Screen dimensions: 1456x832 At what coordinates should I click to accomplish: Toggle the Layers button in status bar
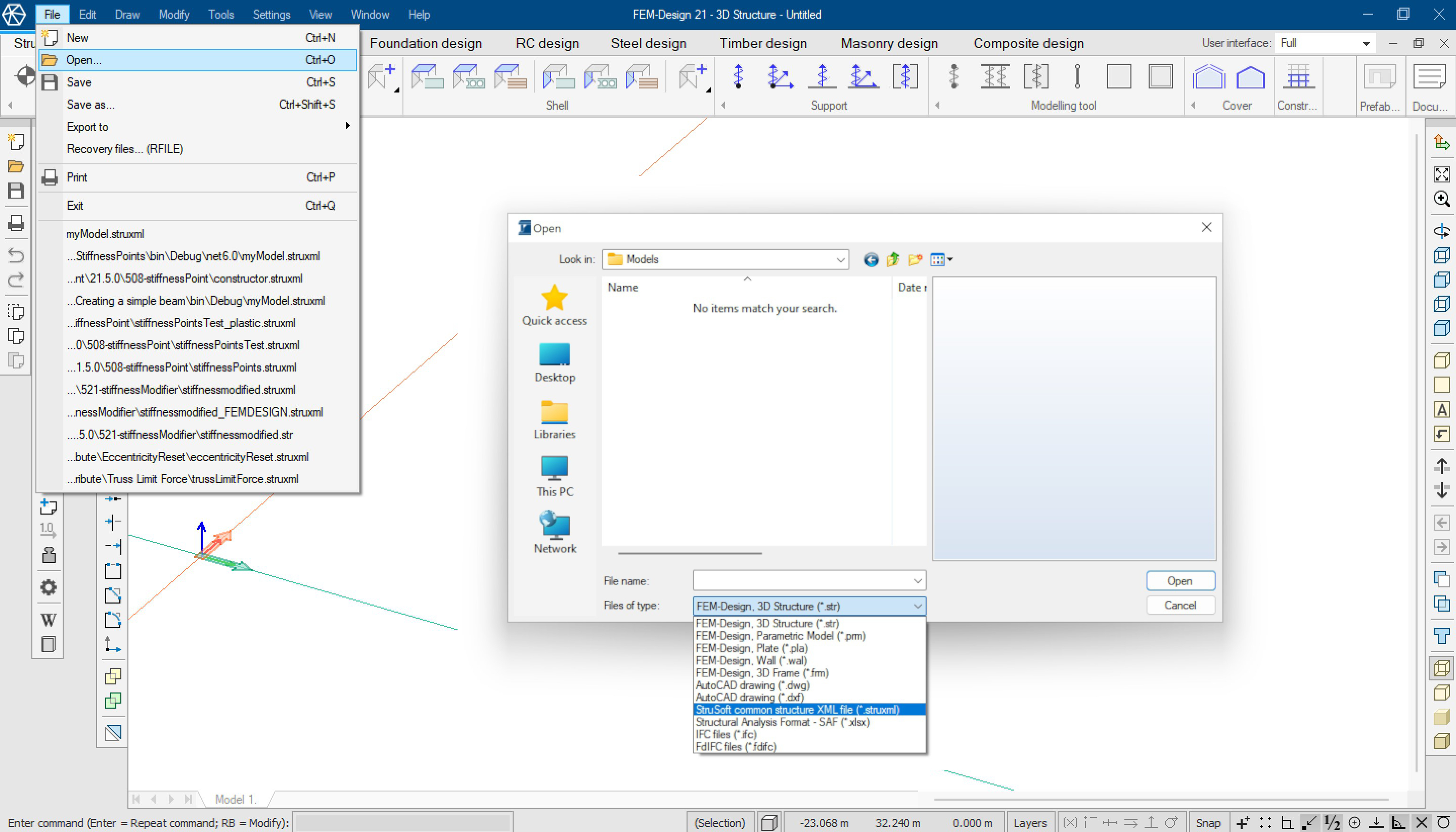(1030, 822)
